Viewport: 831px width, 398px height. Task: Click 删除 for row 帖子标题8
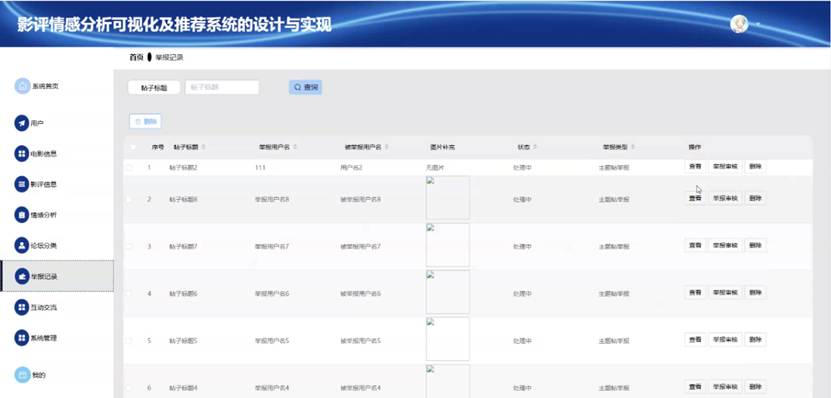(x=755, y=198)
